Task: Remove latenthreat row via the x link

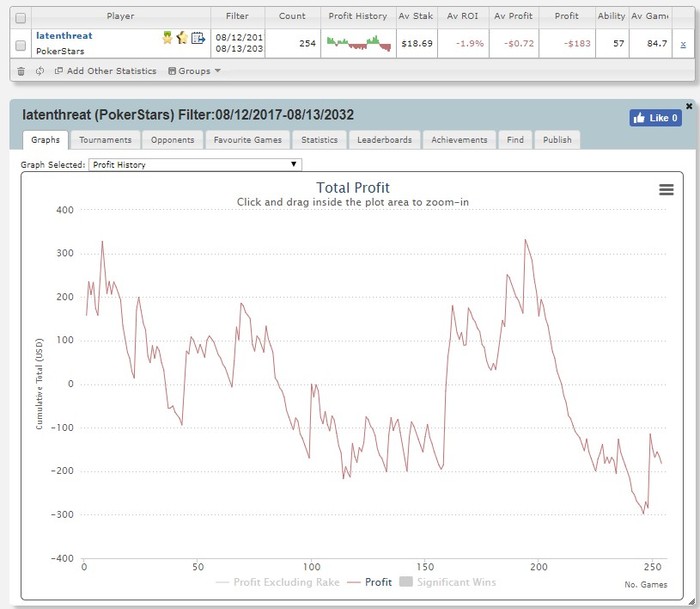Action: pos(683,44)
